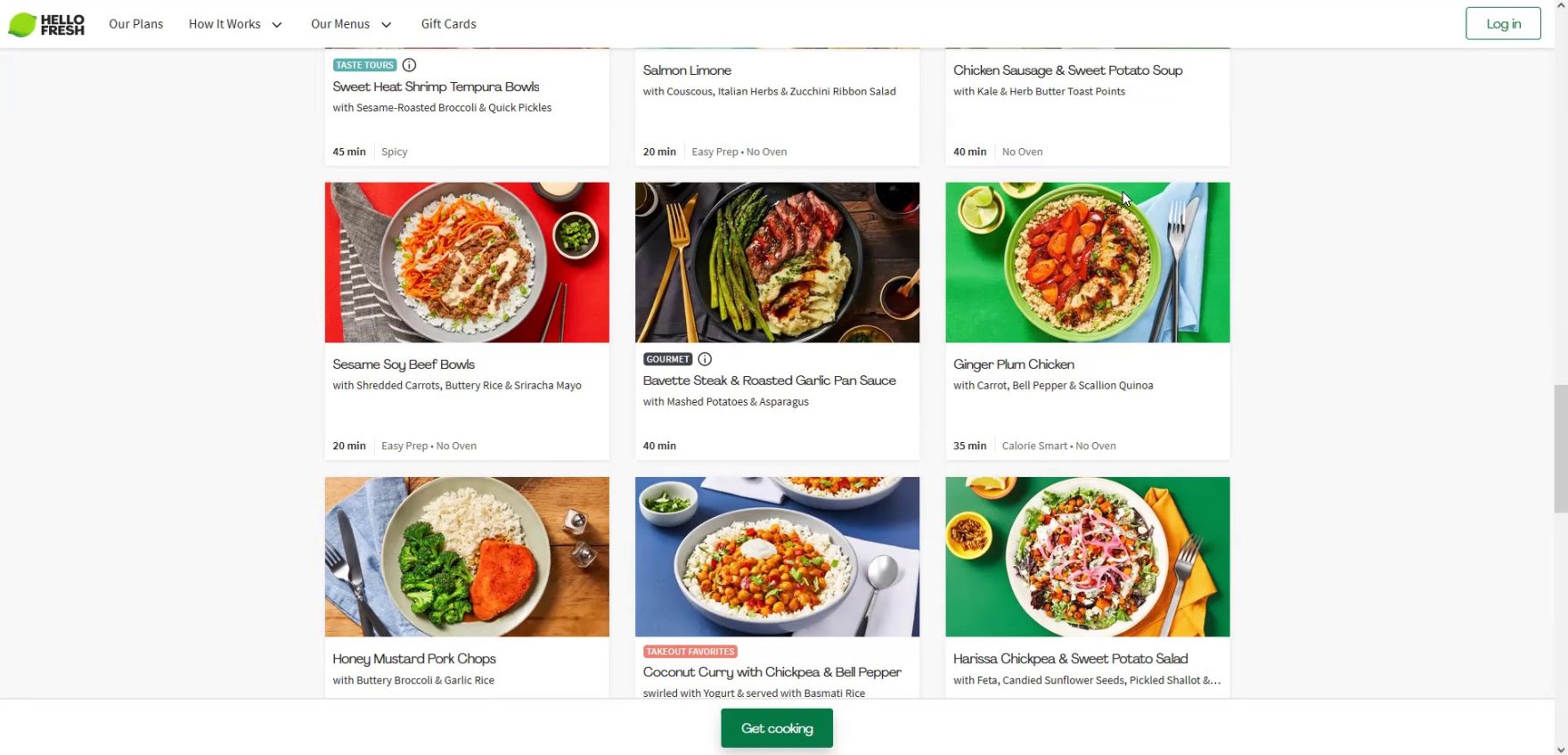Image resolution: width=1568 pixels, height=755 pixels.
Task: Click the Log in button
Action: 1503,24
